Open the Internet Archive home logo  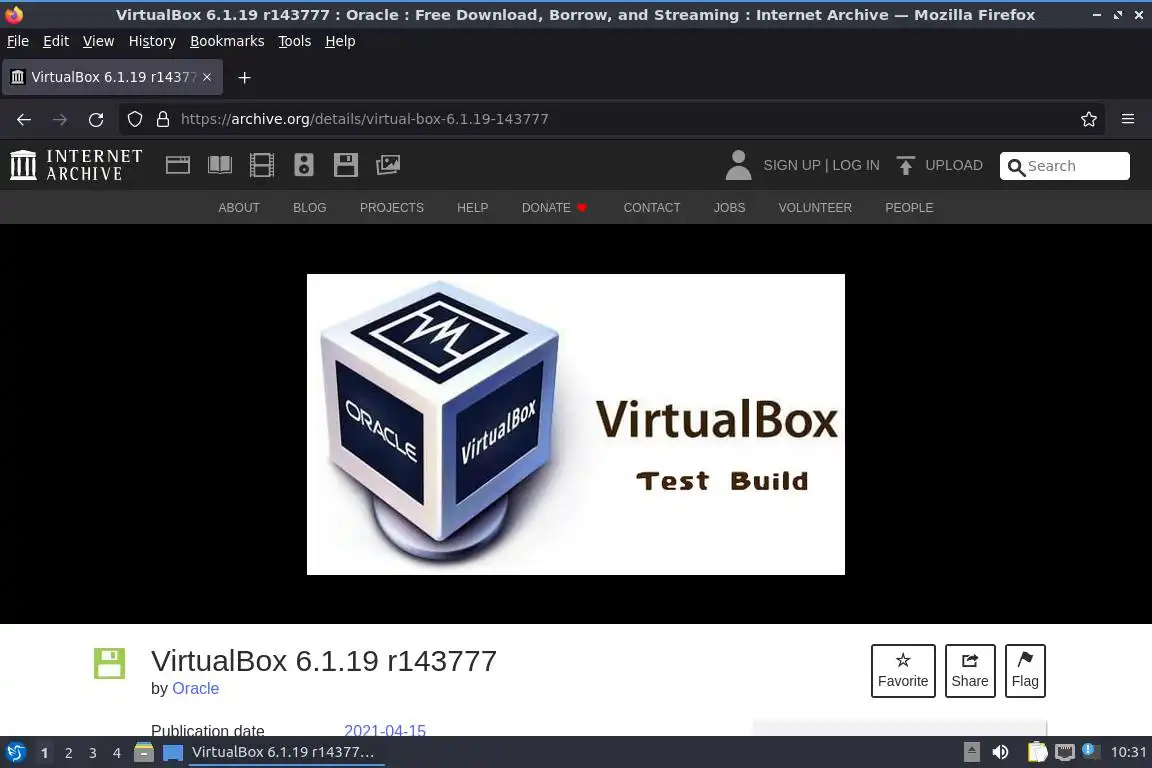click(76, 165)
